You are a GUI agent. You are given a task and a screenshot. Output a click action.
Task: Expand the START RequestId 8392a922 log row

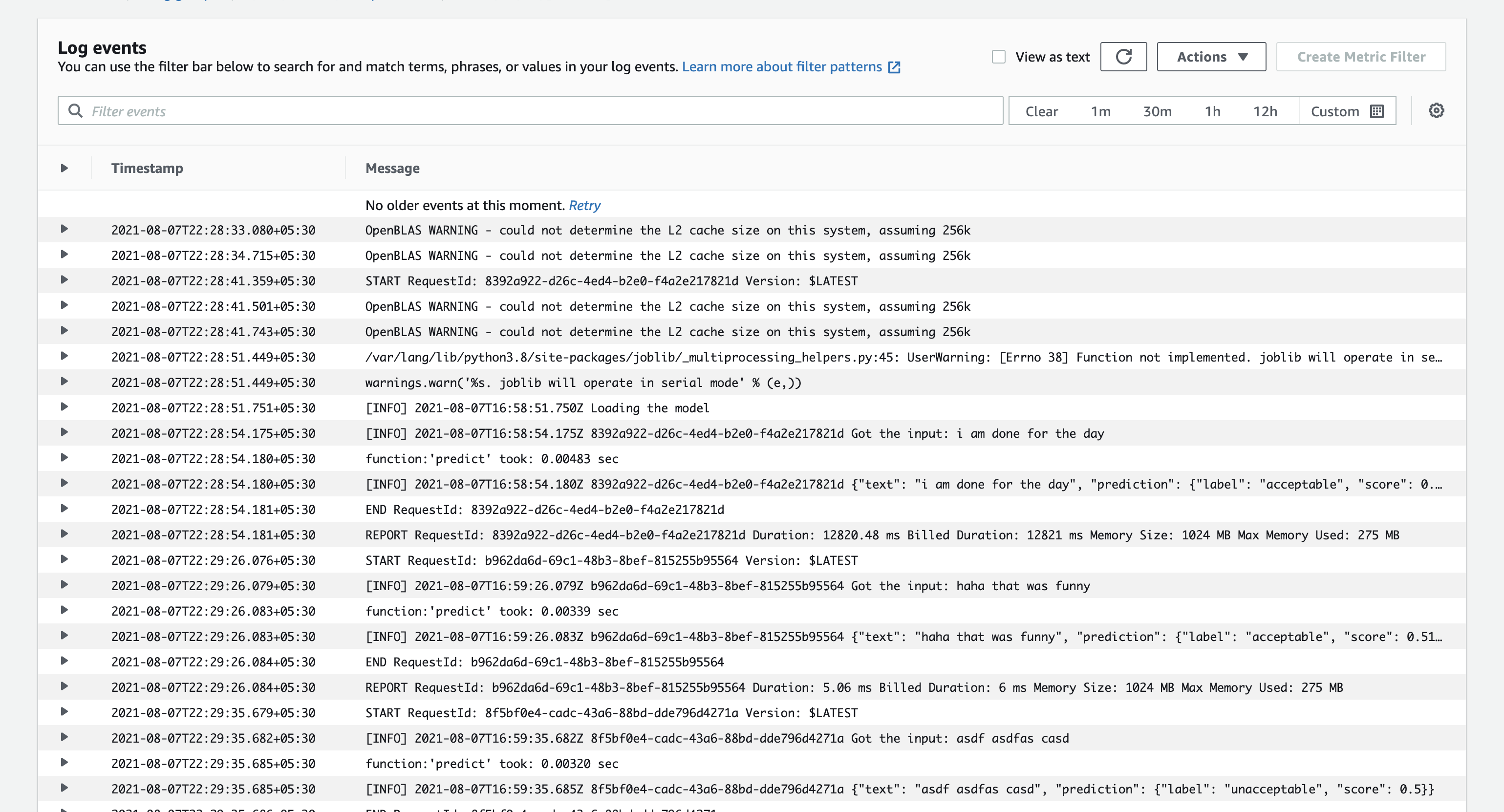click(x=64, y=280)
